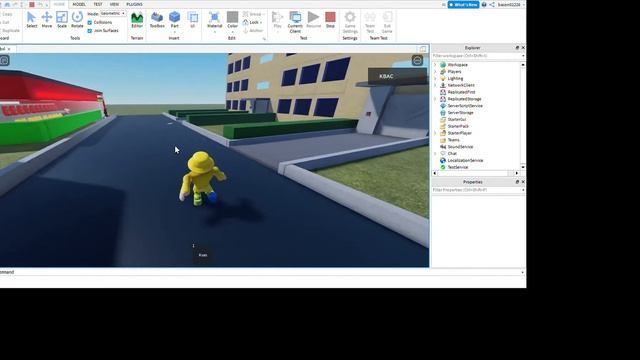
Task: Activate the Move tool
Action: tap(47, 20)
